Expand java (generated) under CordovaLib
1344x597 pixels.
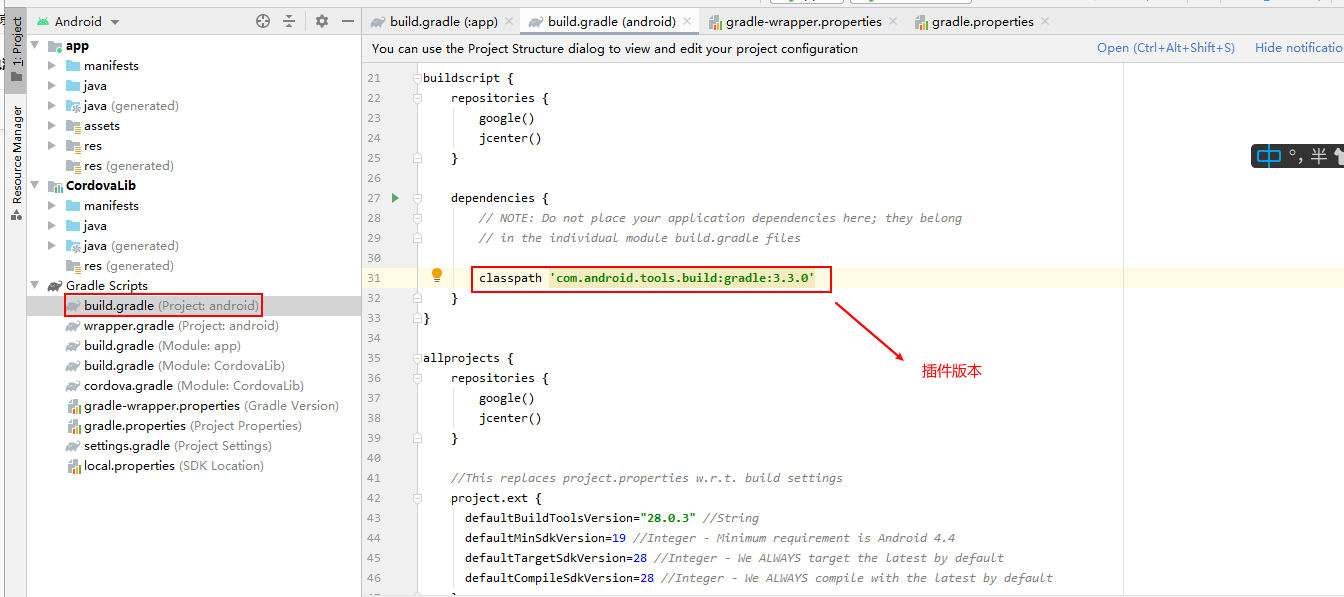tap(53, 246)
